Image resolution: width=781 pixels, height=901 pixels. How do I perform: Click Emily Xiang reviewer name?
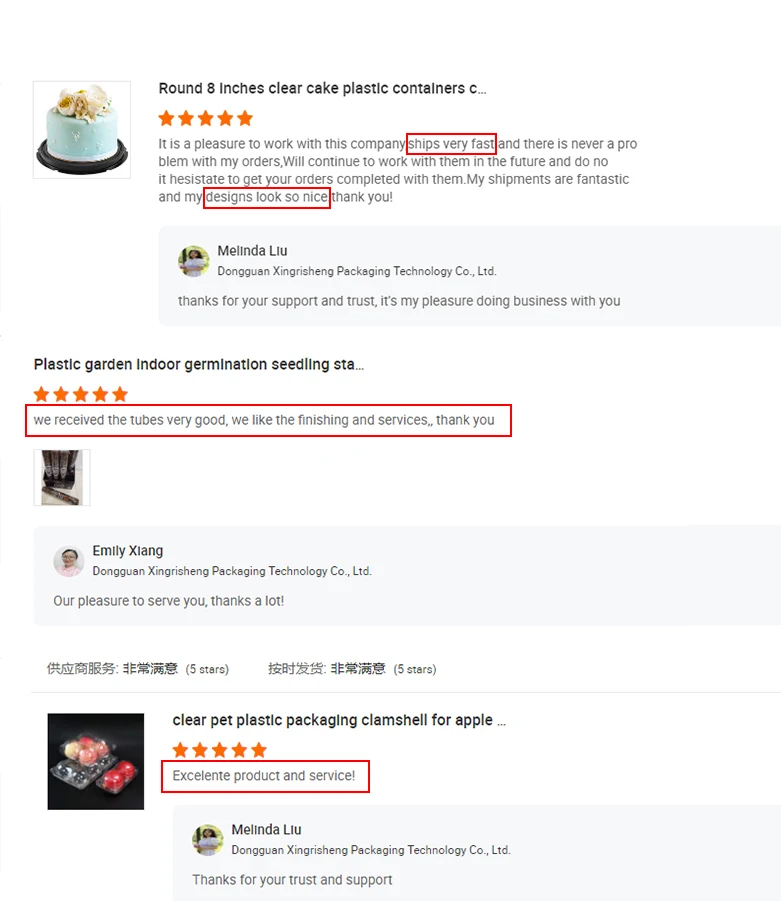point(128,550)
